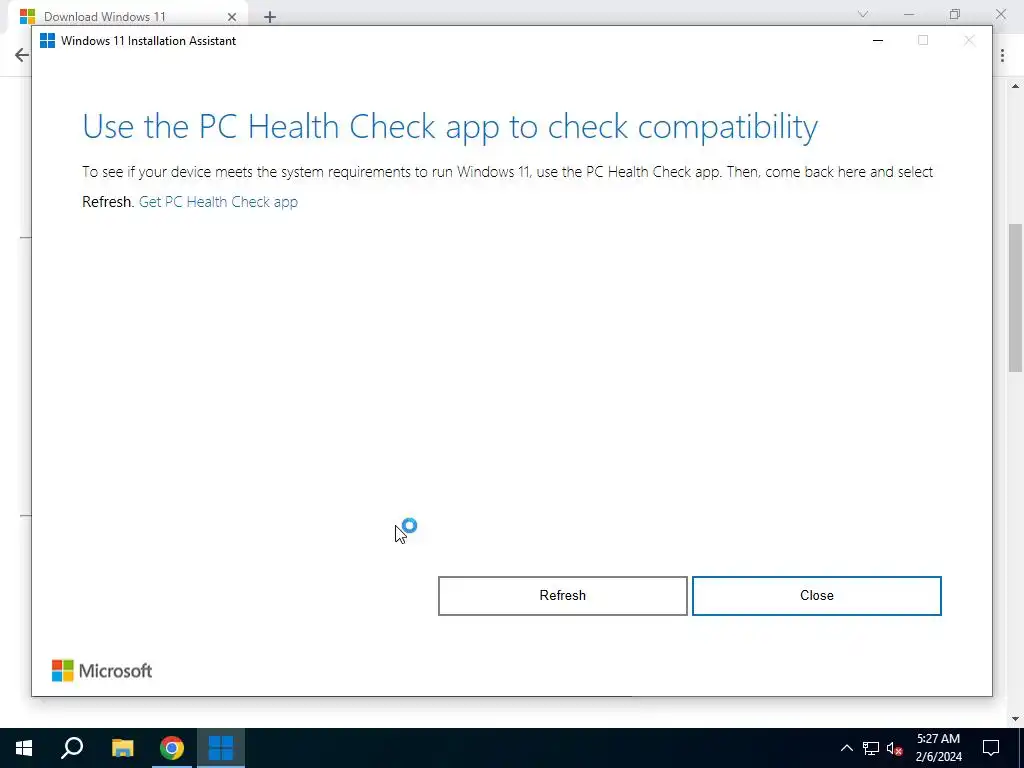Open the Get PC Health Check app link
This screenshot has height=768, width=1024.
218,202
